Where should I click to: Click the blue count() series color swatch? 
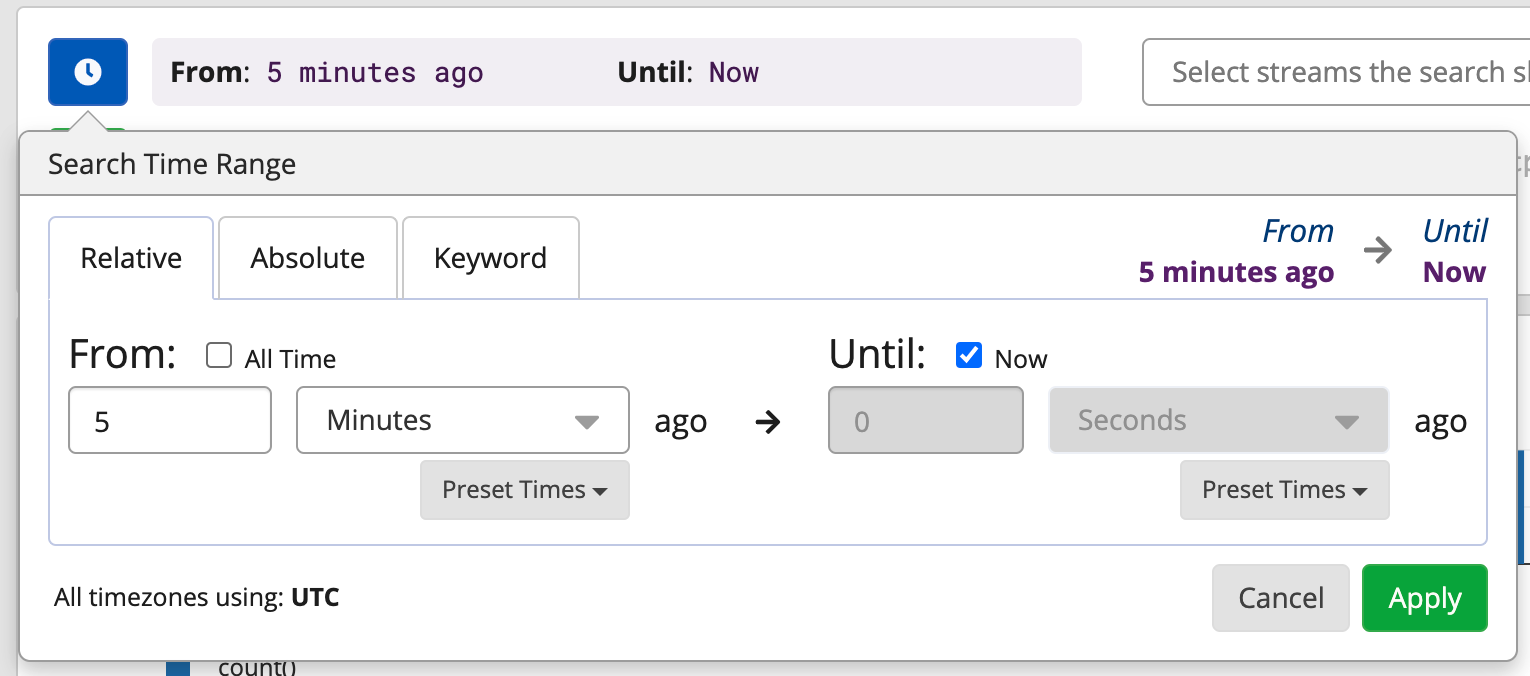(178, 668)
